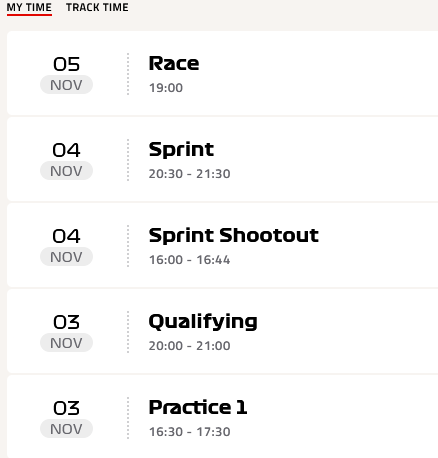Click the NOV badge in Race row
This screenshot has height=458, width=438.
pyautogui.click(x=66, y=85)
